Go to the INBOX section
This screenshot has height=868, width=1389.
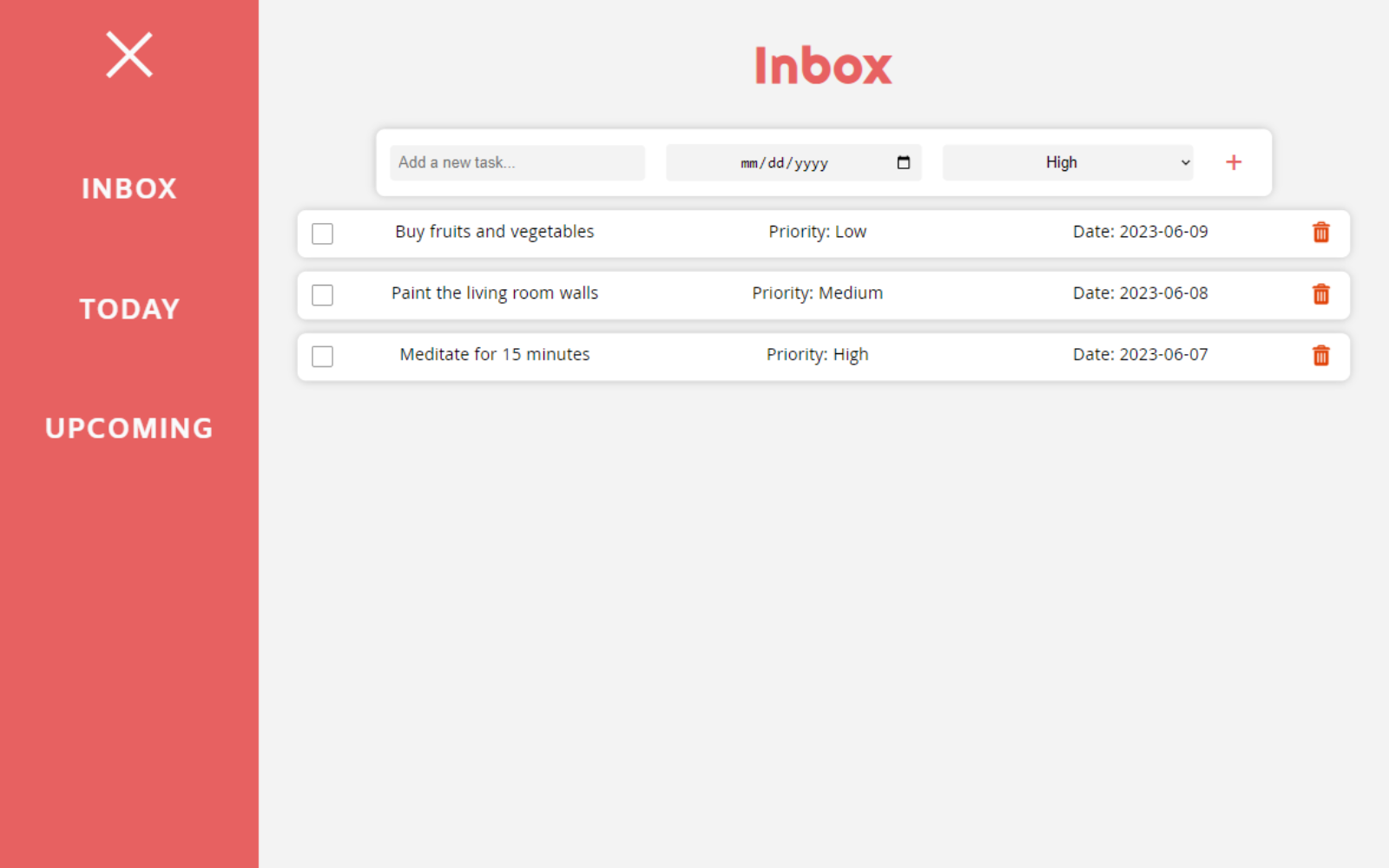pos(129,188)
